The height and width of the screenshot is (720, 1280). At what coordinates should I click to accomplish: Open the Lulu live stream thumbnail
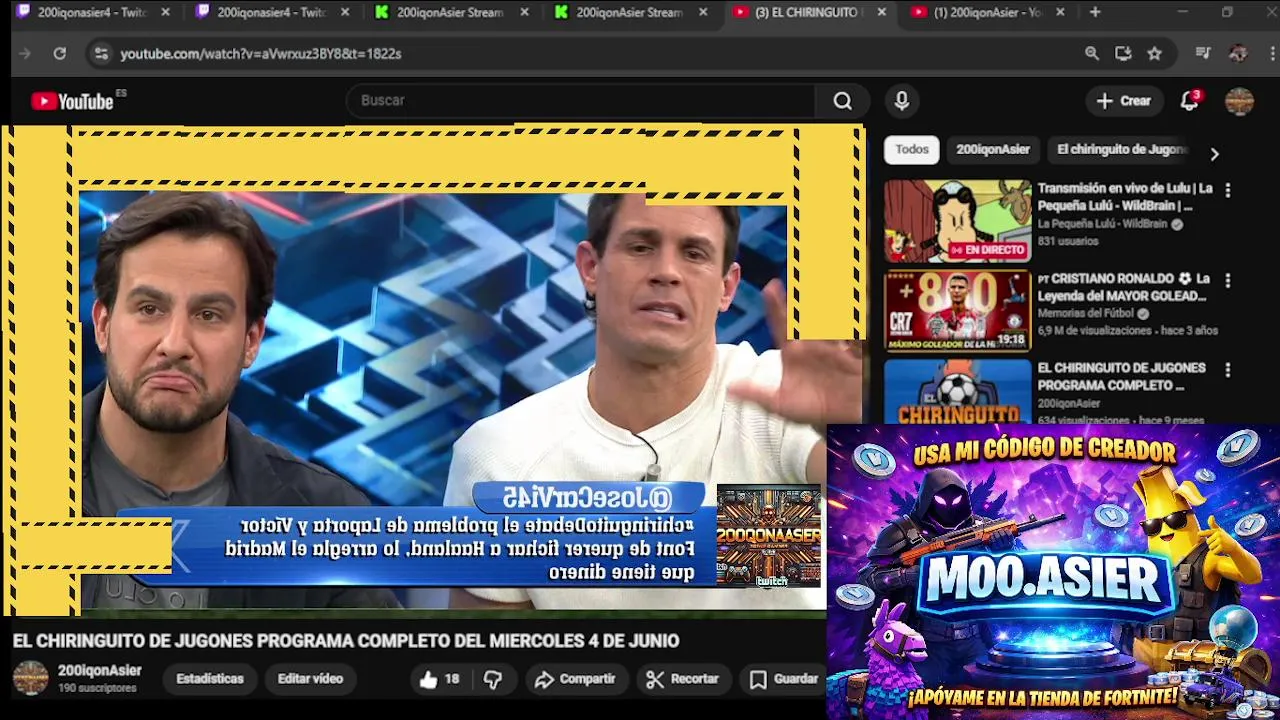957,221
